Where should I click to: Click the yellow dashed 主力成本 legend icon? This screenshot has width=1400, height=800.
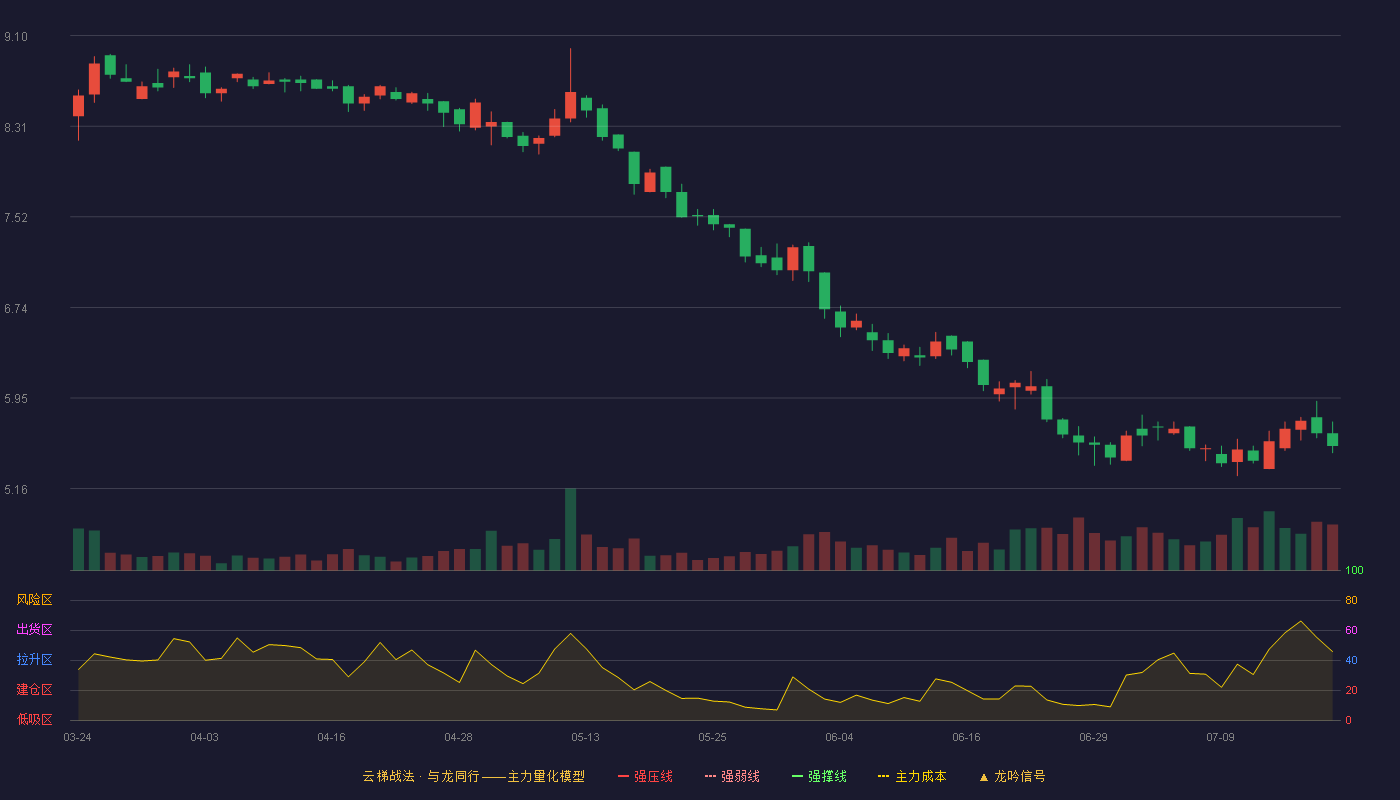(884, 776)
